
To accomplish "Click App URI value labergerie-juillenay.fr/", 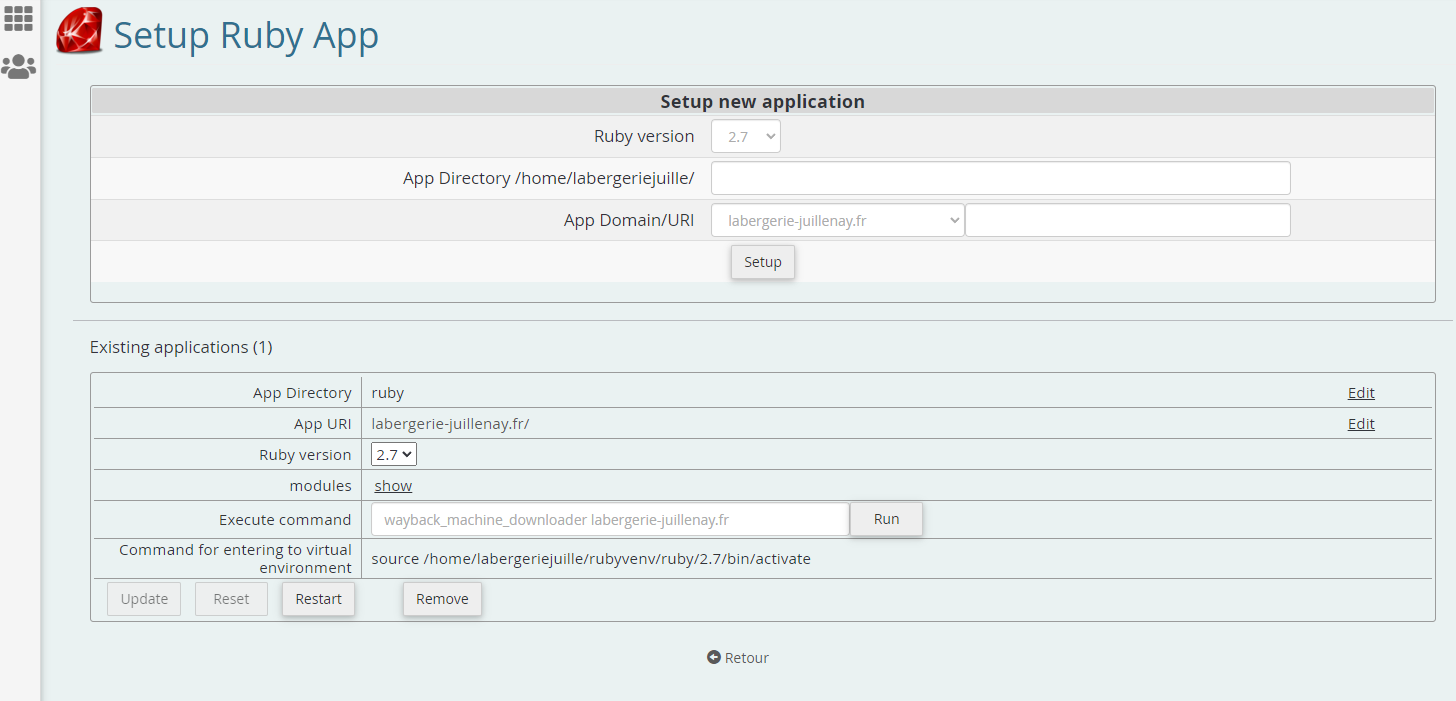I will 450,424.
